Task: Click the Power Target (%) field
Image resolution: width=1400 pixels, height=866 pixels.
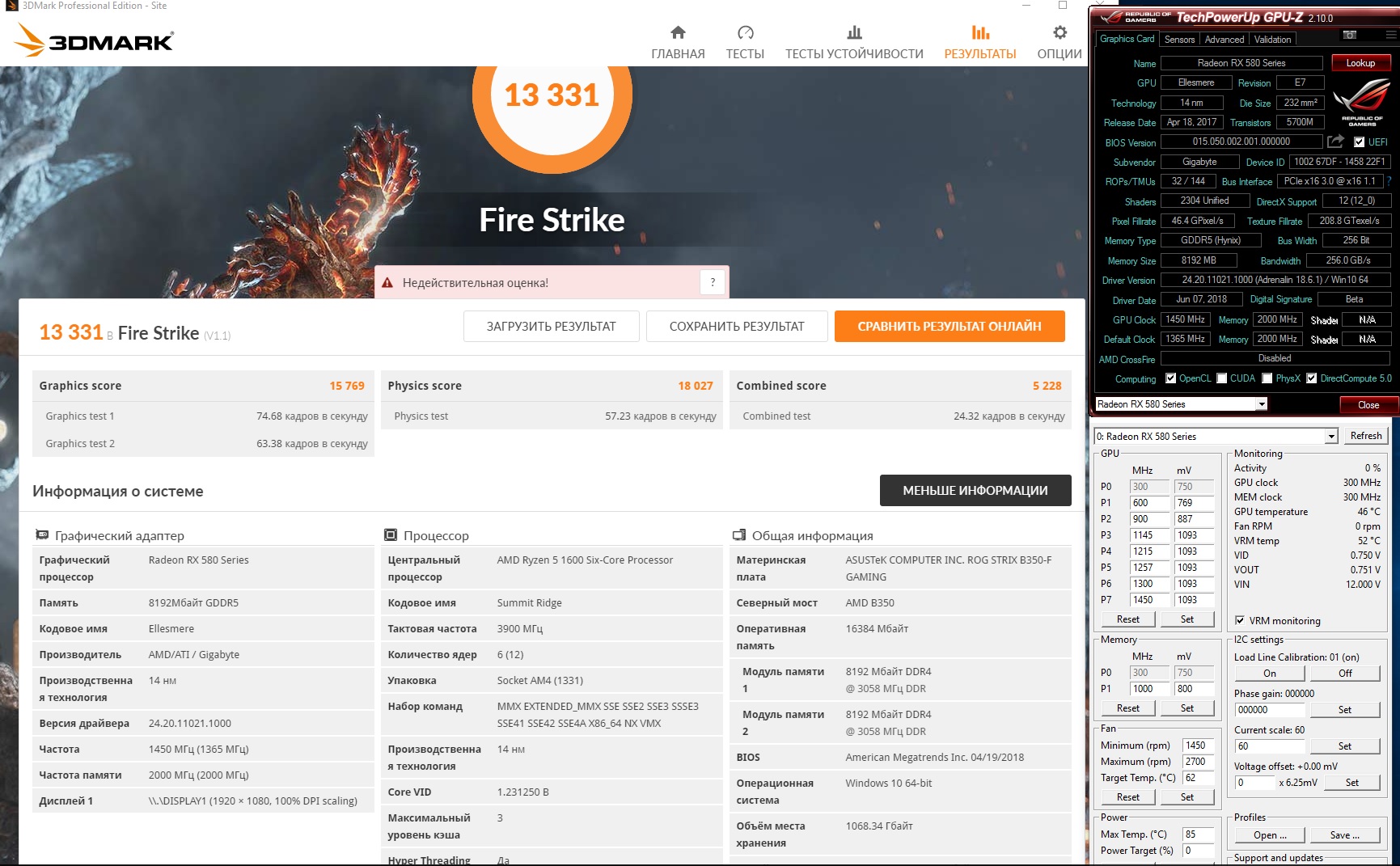Action: pos(1198,851)
